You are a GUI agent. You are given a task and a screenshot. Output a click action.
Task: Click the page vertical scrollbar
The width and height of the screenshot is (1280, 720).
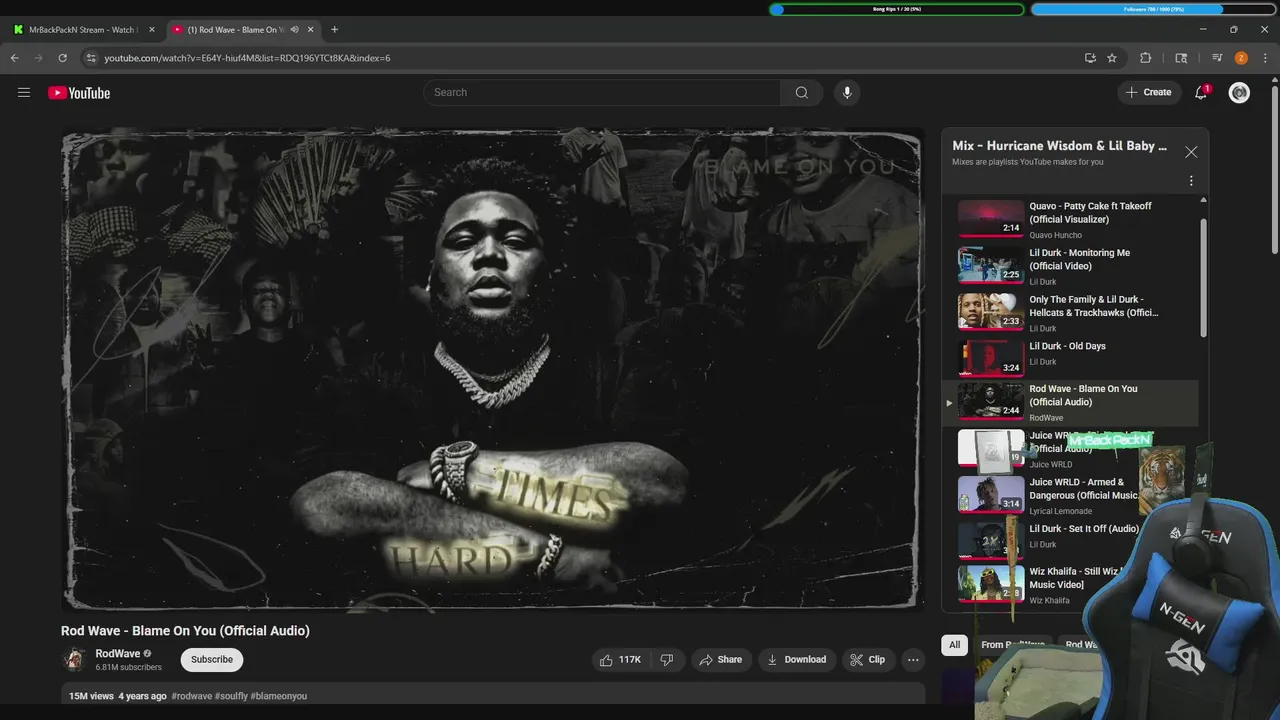[1274, 170]
